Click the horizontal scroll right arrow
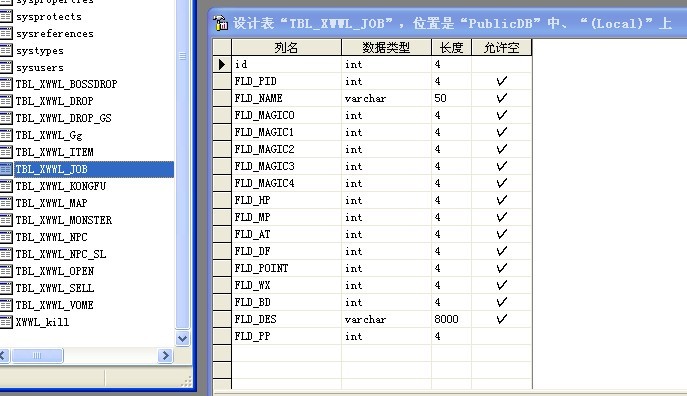Image resolution: width=687 pixels, height=396 pixels. click(165, 356)
